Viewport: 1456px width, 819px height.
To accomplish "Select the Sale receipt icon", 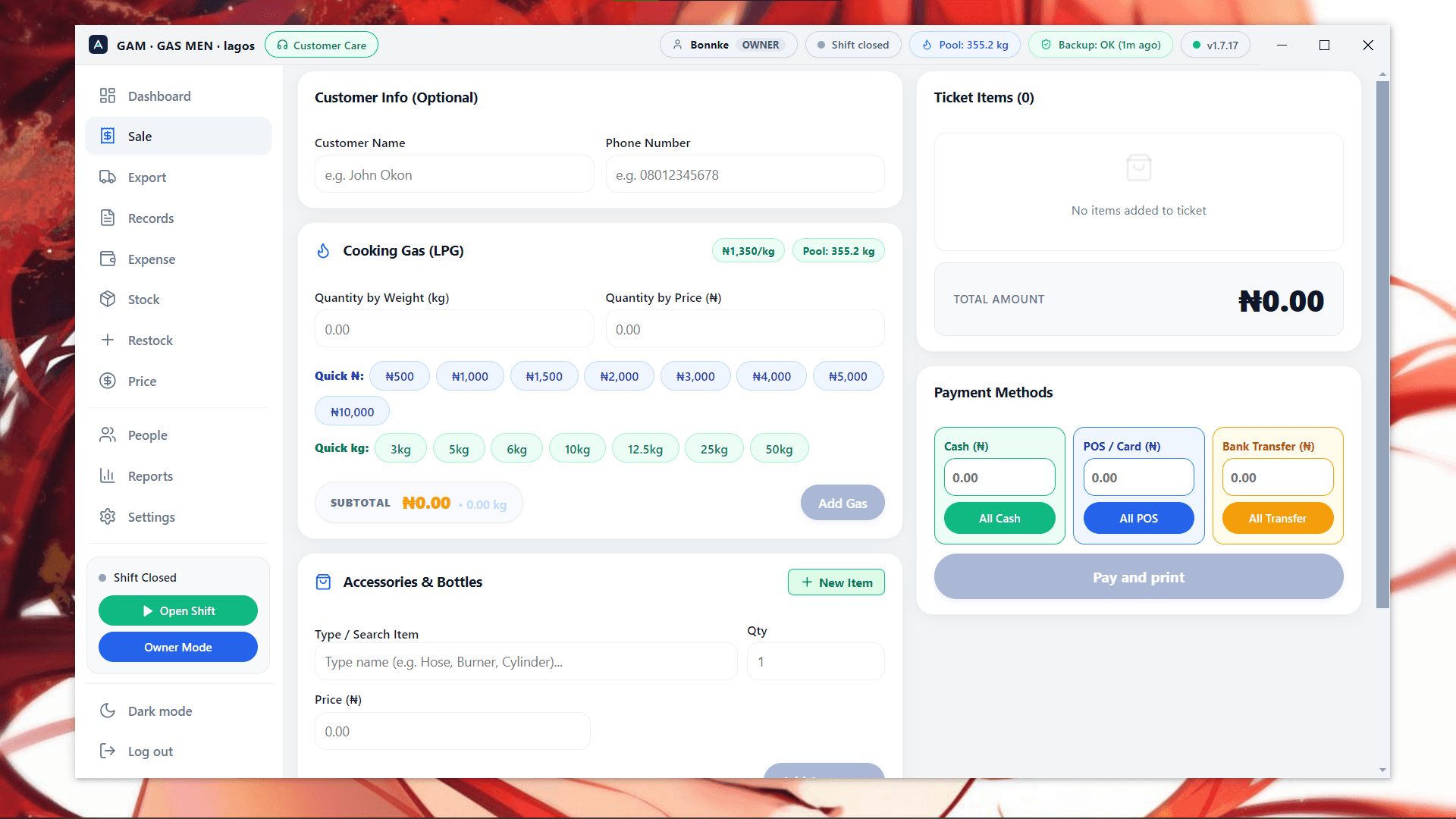I will 108,136.
